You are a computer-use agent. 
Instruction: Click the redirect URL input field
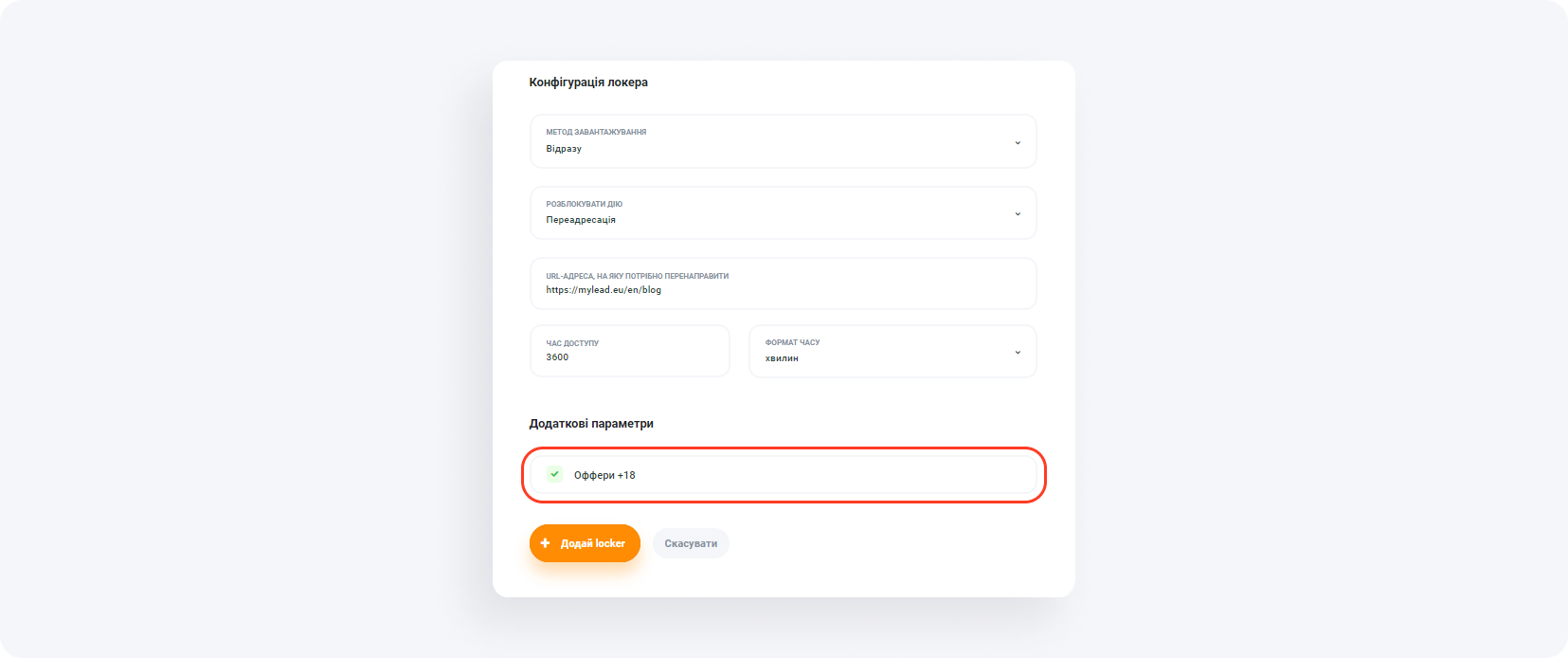click(x=783, y=283)
